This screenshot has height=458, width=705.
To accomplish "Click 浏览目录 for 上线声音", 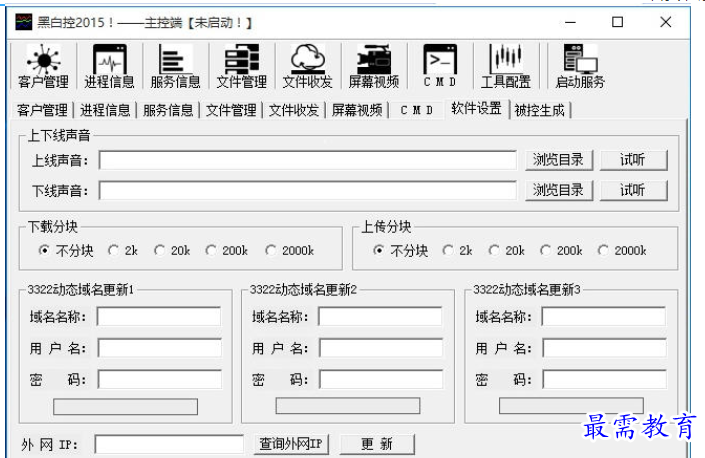I will tap(559, 160).
